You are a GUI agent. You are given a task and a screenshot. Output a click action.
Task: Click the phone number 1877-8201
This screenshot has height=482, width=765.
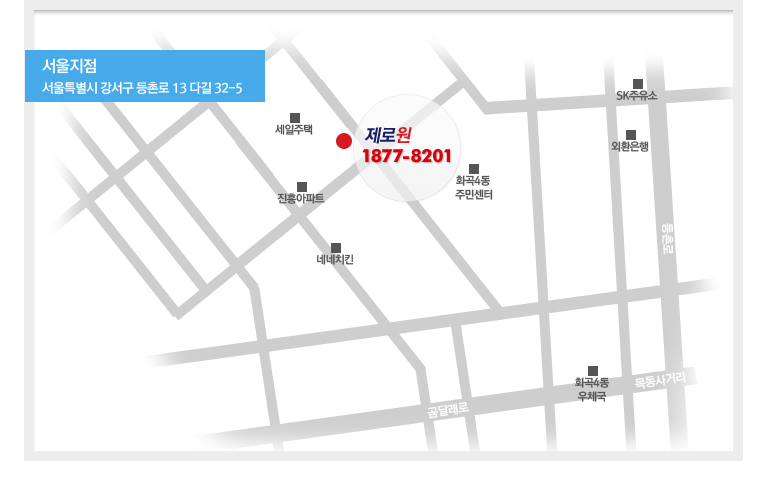pos(407,157)
